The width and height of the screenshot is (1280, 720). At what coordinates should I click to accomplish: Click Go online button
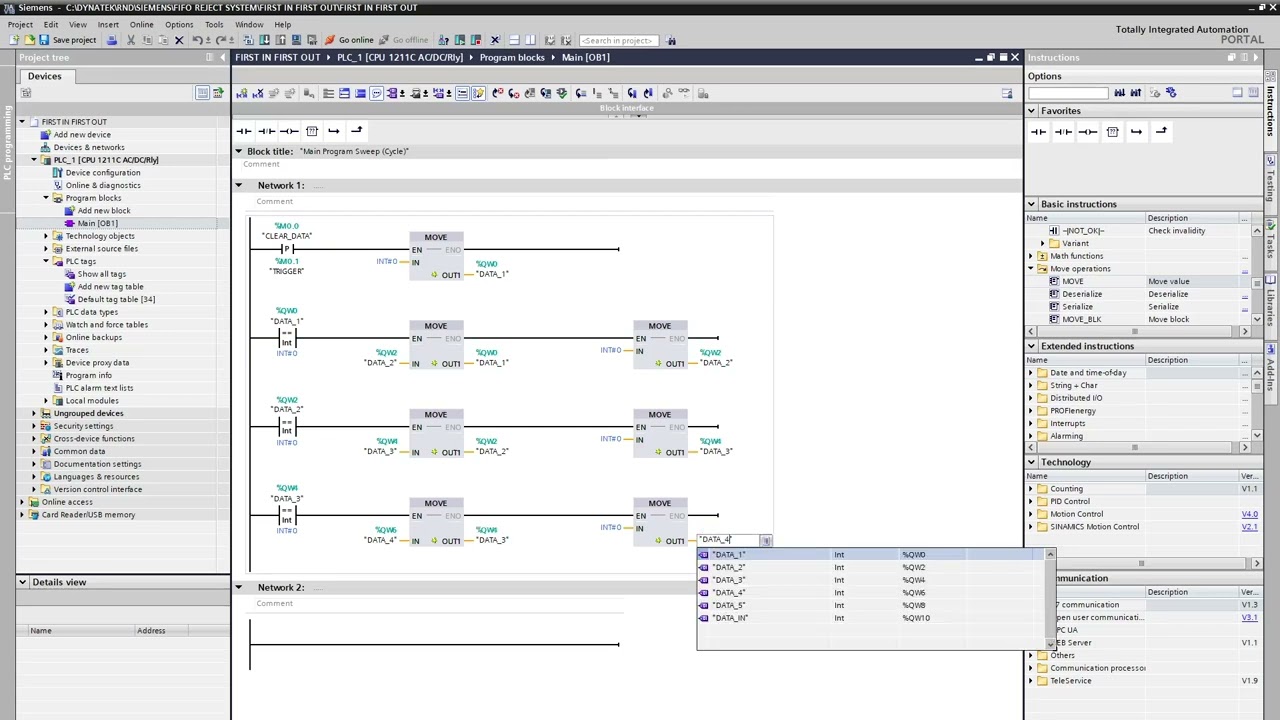[349, 40]
